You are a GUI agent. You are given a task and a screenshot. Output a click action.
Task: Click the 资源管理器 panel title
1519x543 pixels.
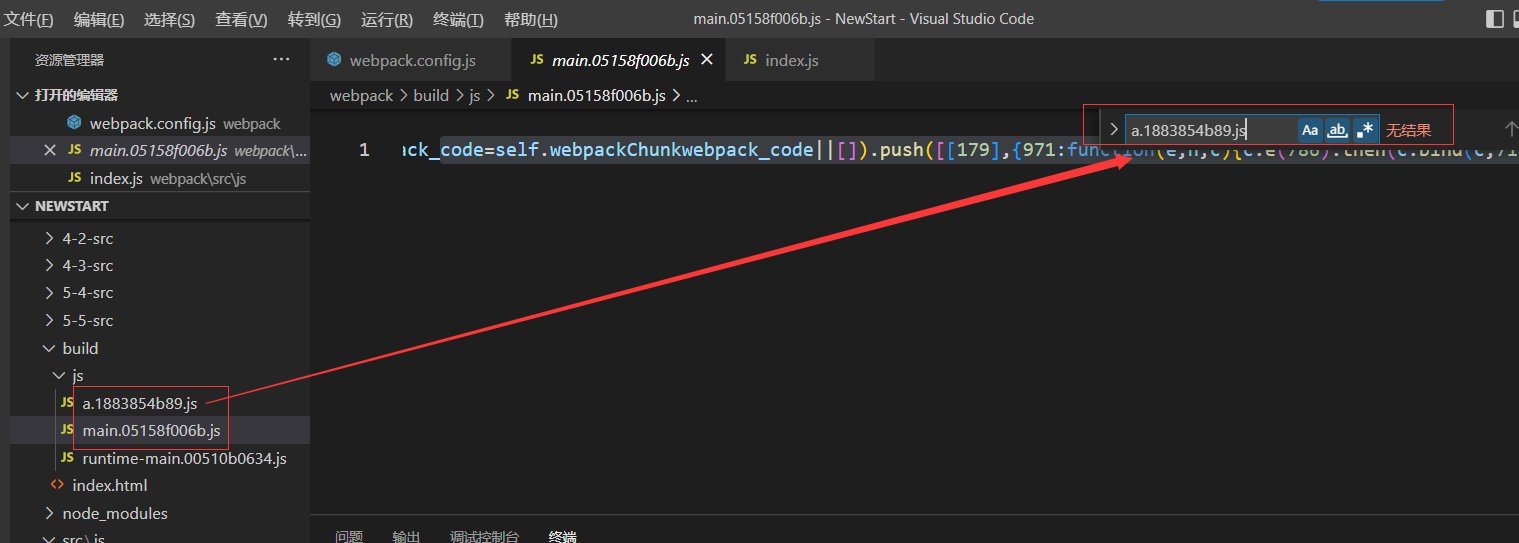point(69,60)
